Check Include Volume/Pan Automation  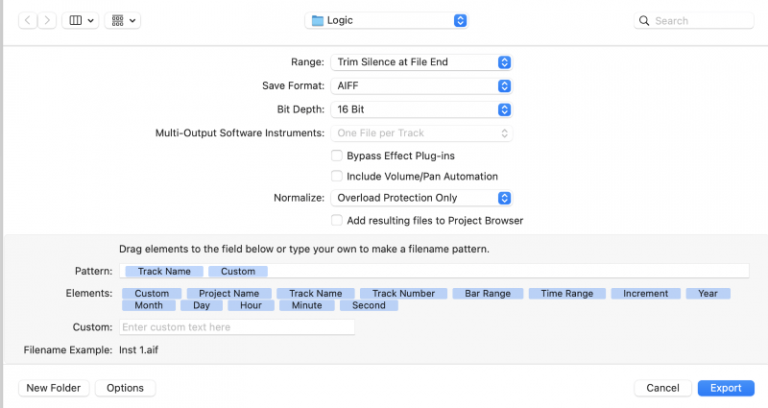point(337,176)
